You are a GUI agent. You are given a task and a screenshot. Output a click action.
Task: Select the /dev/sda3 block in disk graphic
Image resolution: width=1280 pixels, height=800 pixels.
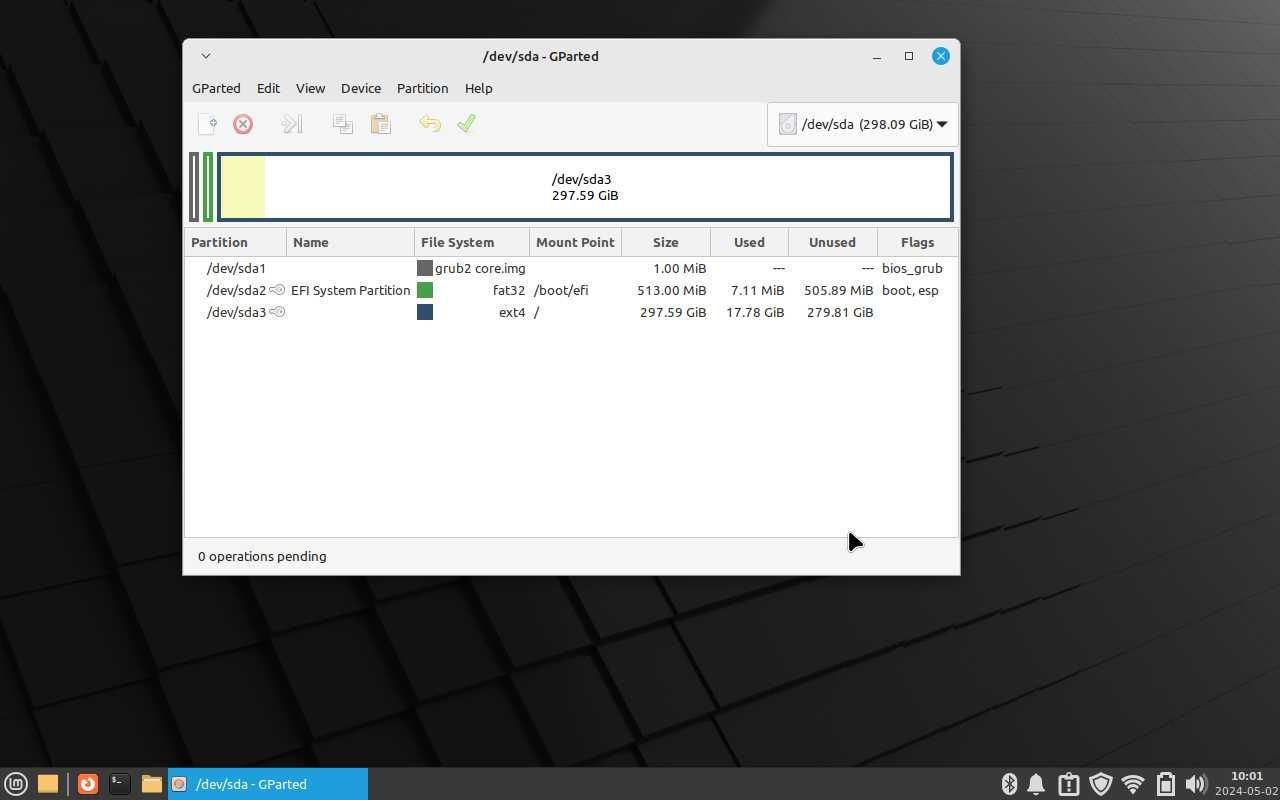tap(585, 187)
